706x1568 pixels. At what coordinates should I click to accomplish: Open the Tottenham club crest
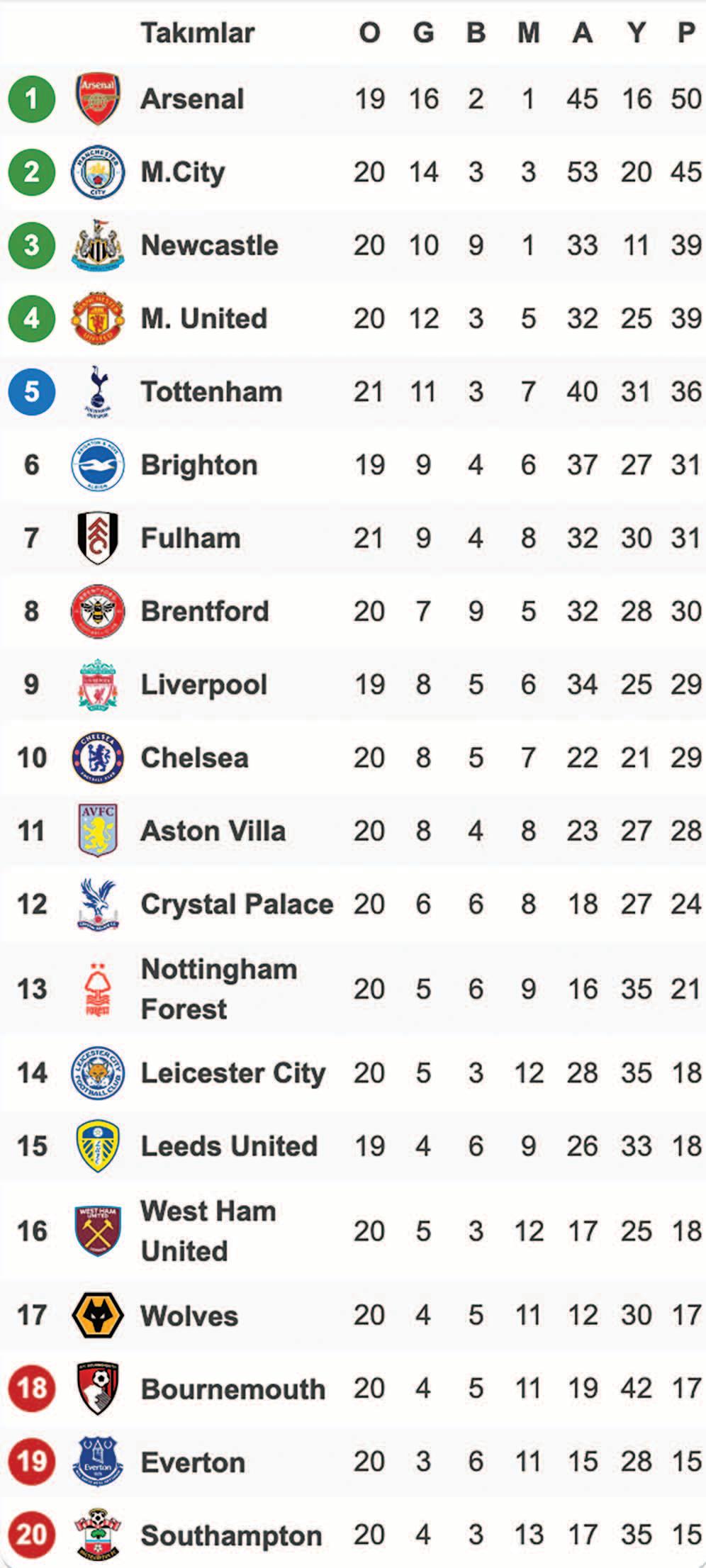pos(98,391)
